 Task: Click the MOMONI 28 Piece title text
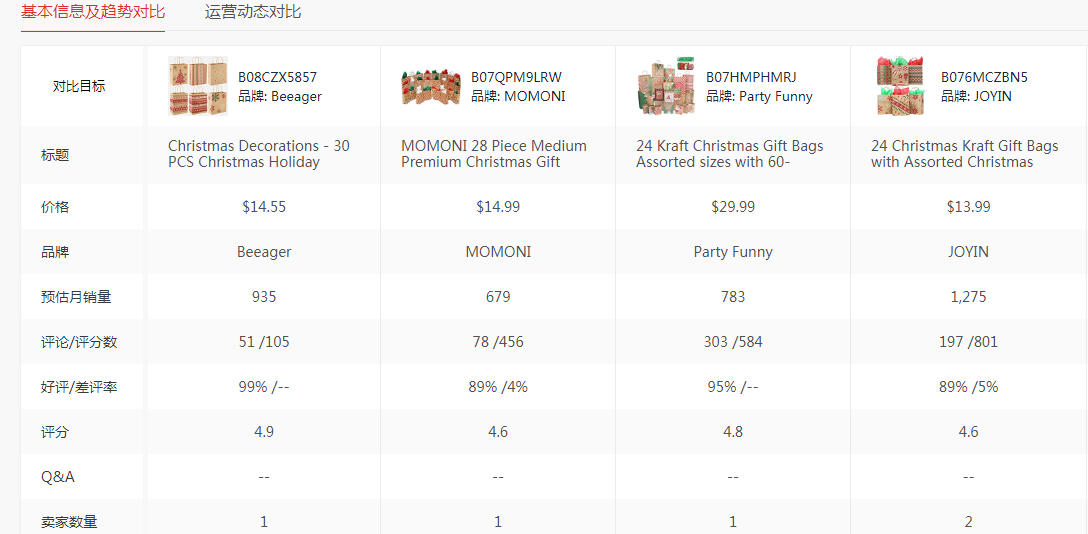(494, 154)
